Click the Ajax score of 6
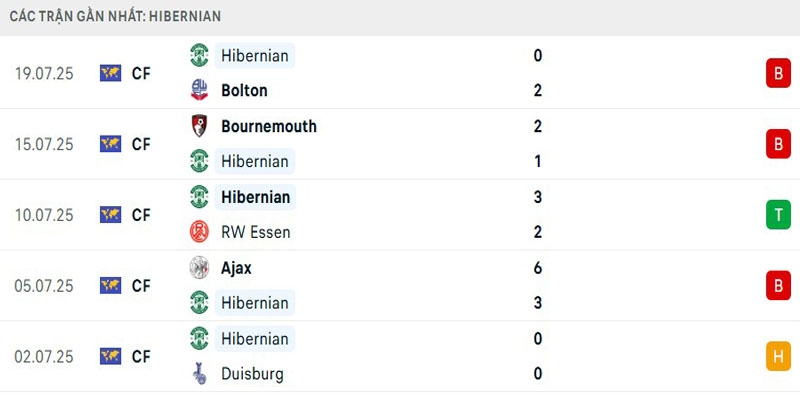 tap(538, 268)
